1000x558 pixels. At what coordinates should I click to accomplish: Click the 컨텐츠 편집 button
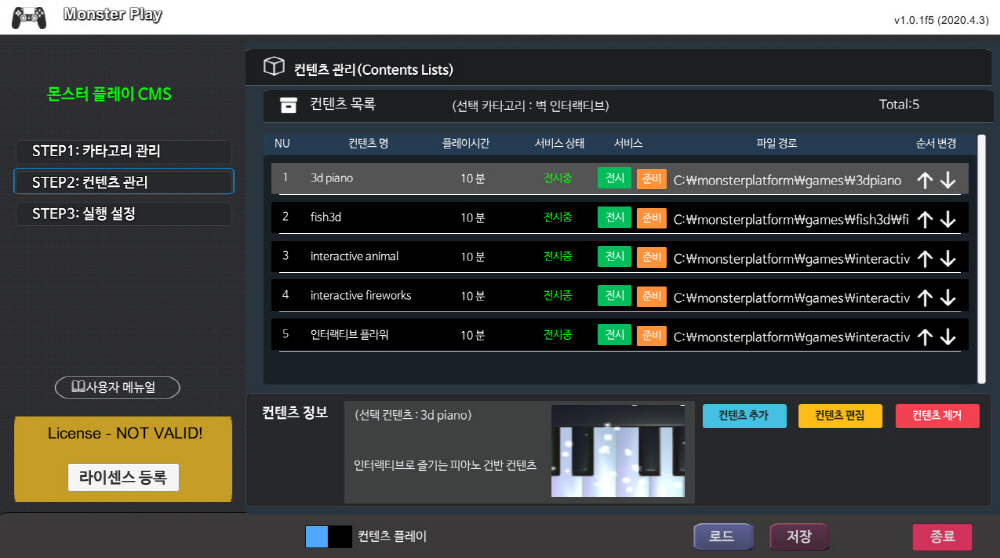(x=840, y=416)
